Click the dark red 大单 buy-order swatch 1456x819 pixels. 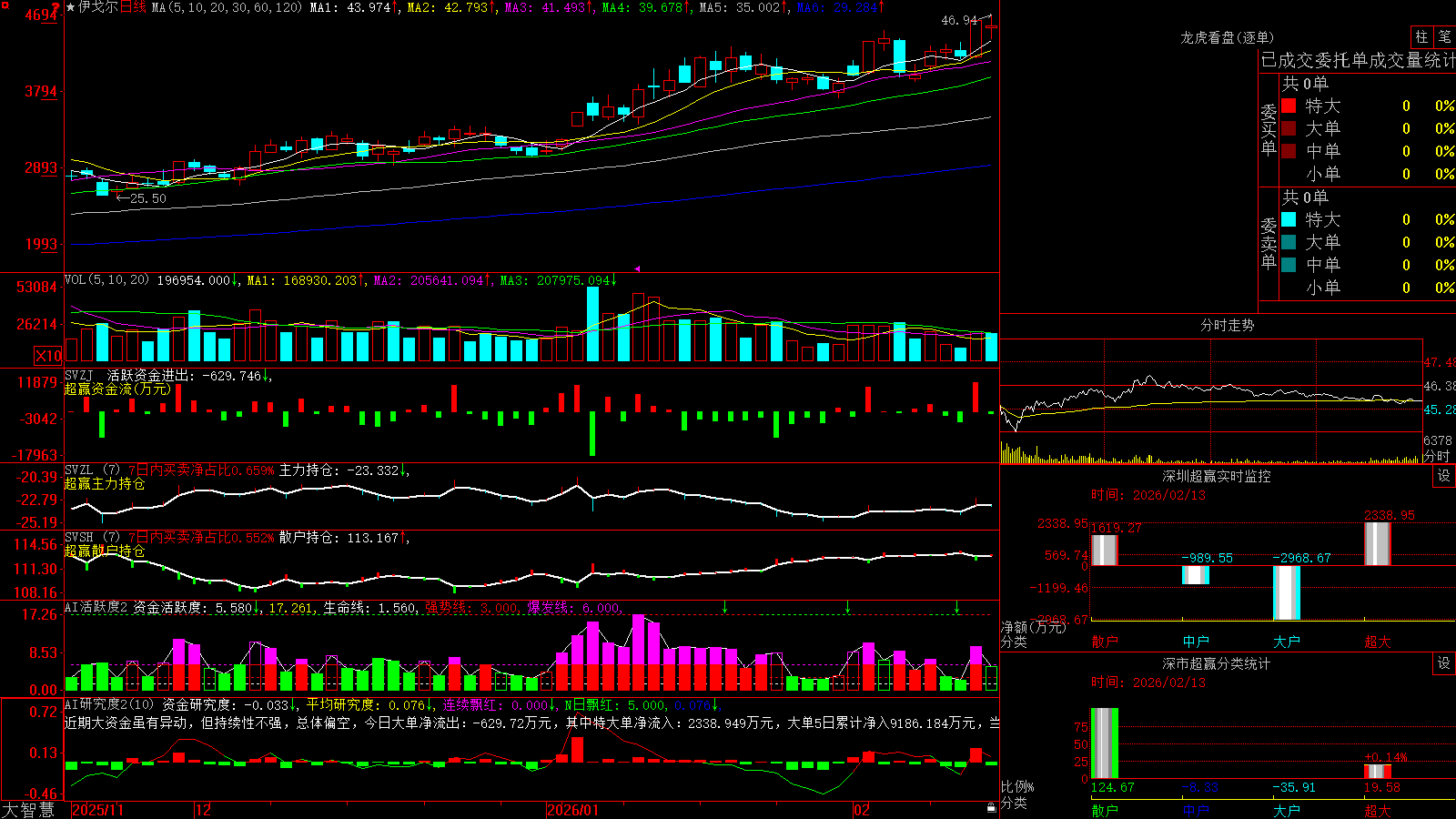coord(1289,128)
